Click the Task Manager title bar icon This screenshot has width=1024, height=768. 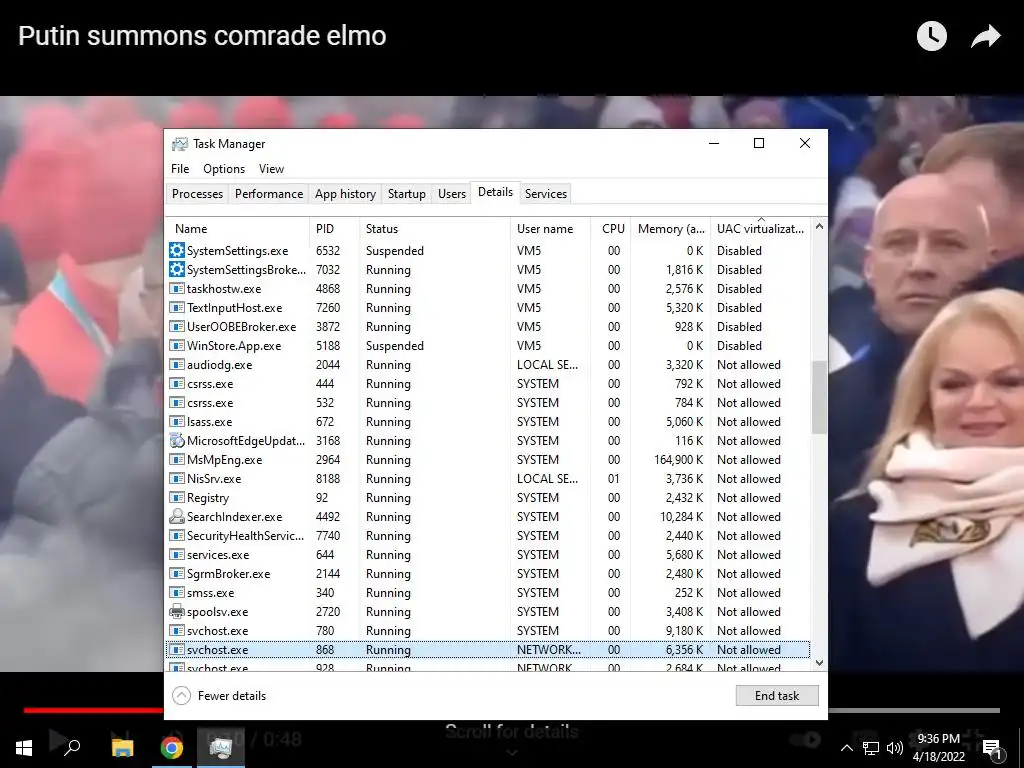coord(180,144)
